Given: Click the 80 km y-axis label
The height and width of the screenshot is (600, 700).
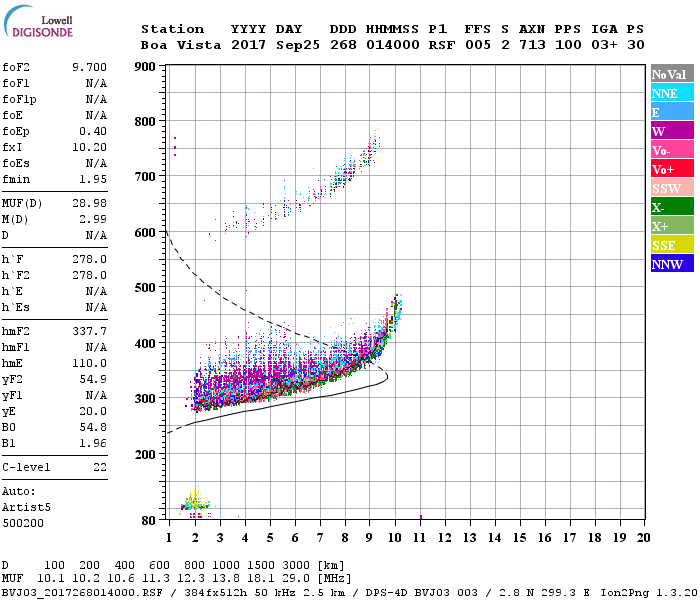Looking at the screenshot, I should click(149, 521).
